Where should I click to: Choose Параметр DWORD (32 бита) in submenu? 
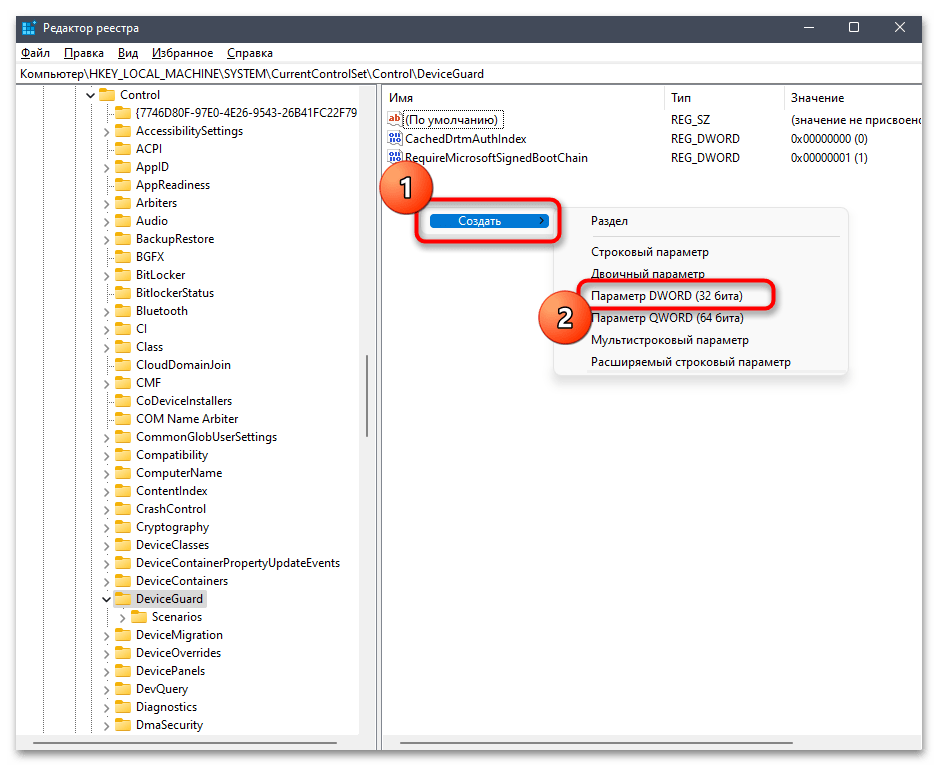[x=666, y=296]
